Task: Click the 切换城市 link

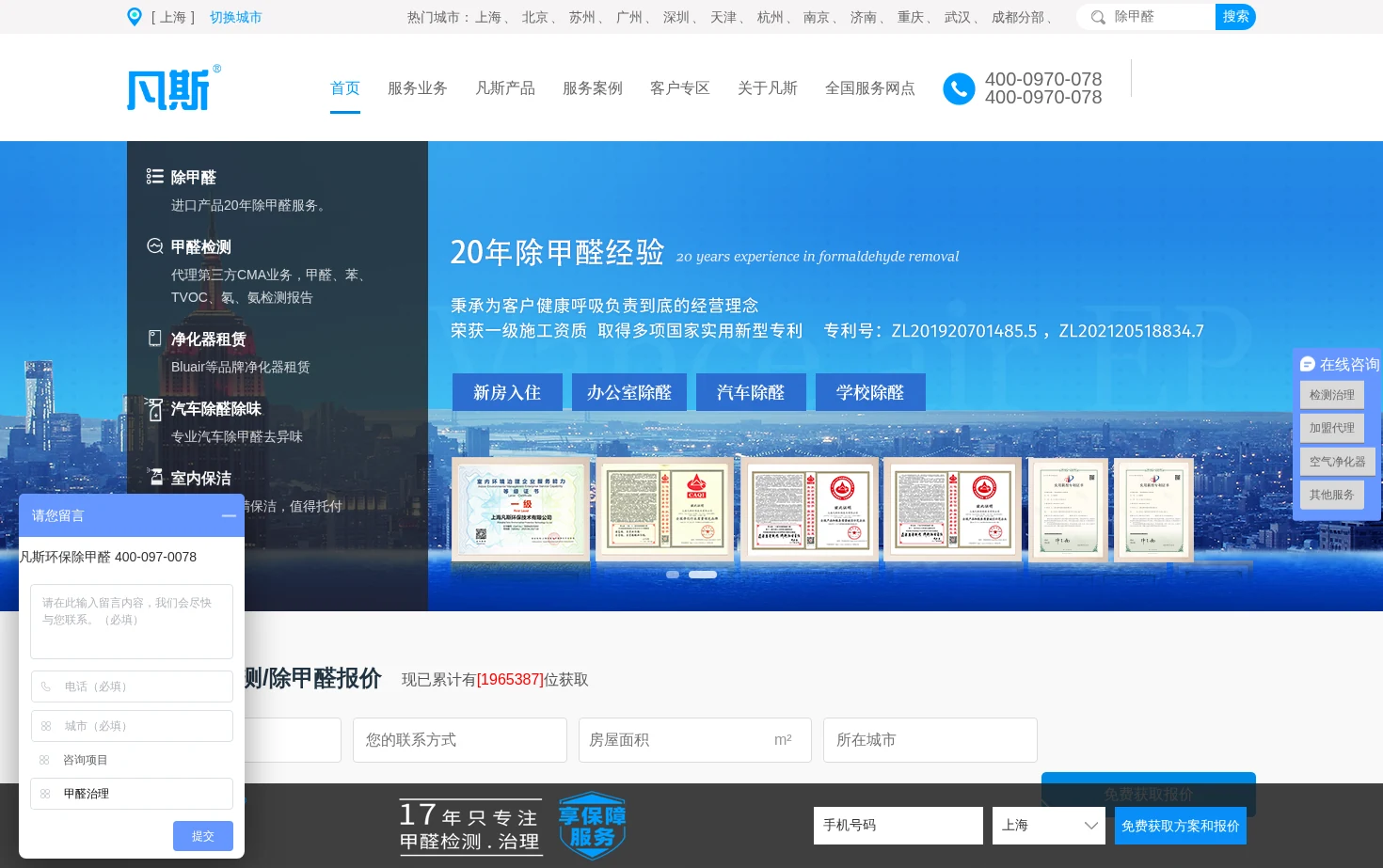Action: [x=236, y=17]
